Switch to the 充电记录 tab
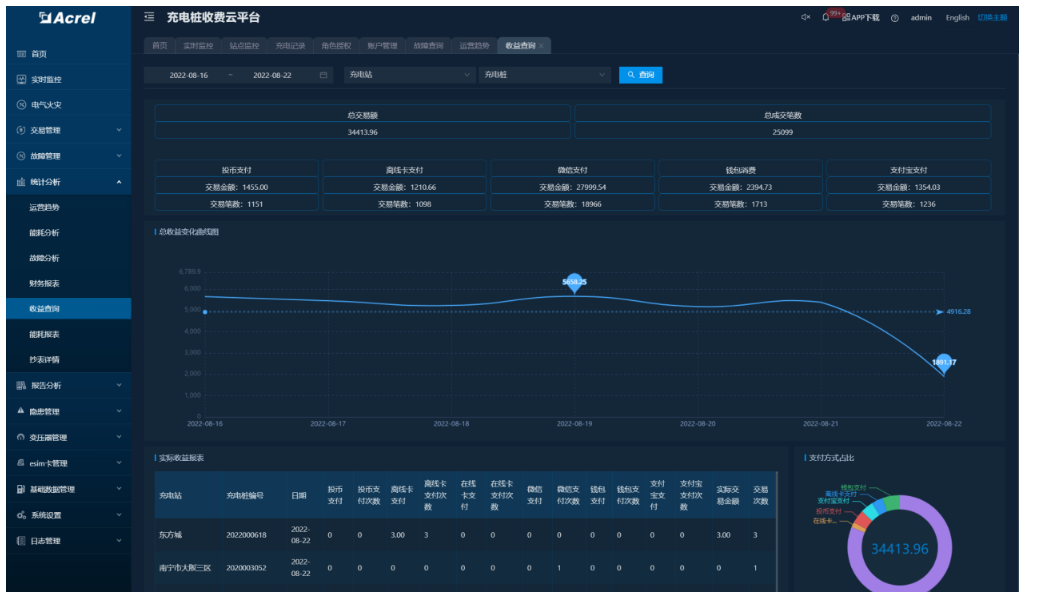The width and height of the screenshot is (1042, 599). (x=290, y=46)
